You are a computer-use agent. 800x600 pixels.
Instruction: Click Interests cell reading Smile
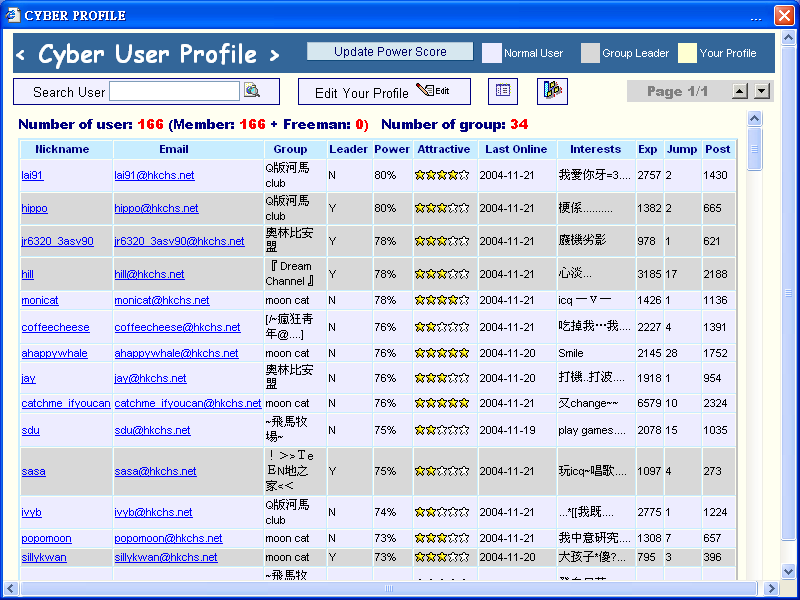(571, 353)
